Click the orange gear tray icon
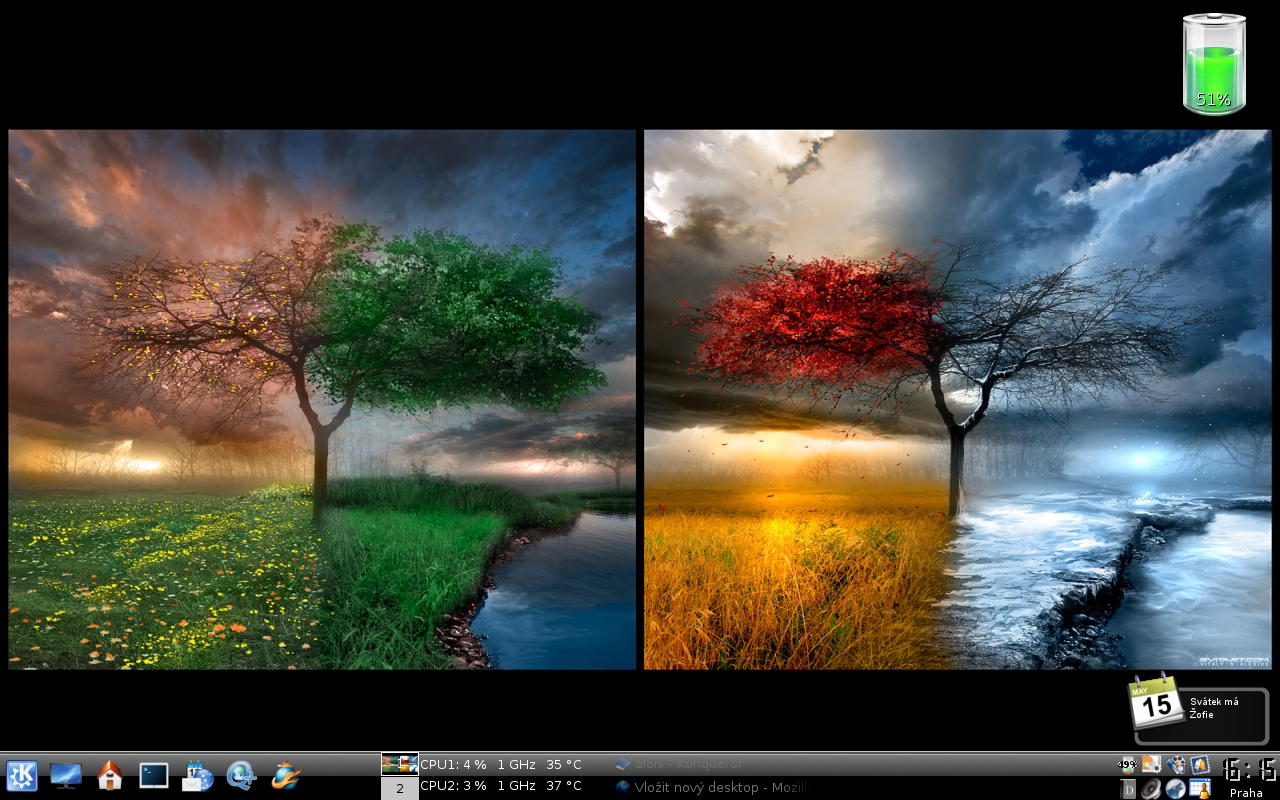 pyautogui.click(x=1152, y=765)
